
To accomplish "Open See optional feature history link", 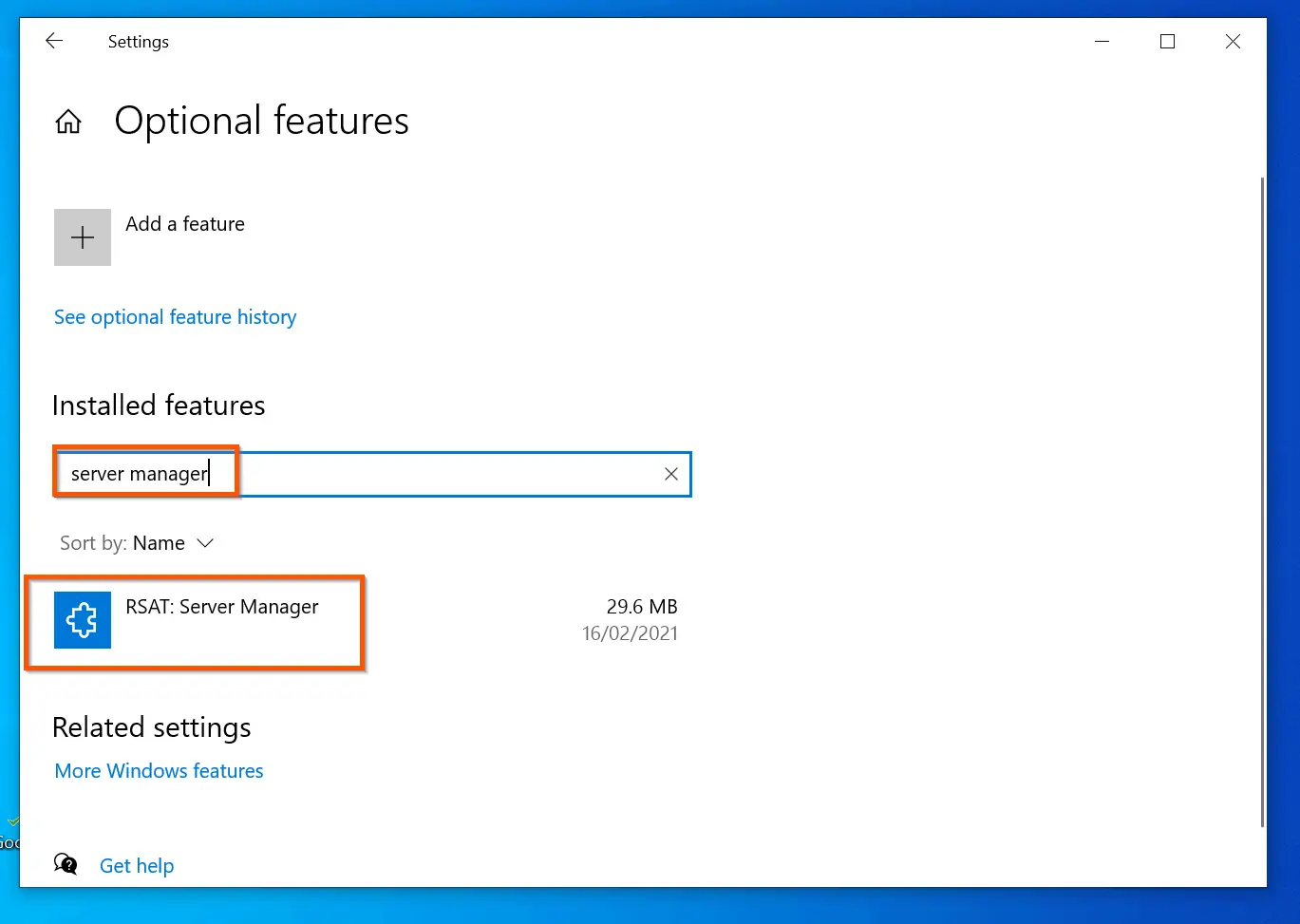I will pos(175,317).
